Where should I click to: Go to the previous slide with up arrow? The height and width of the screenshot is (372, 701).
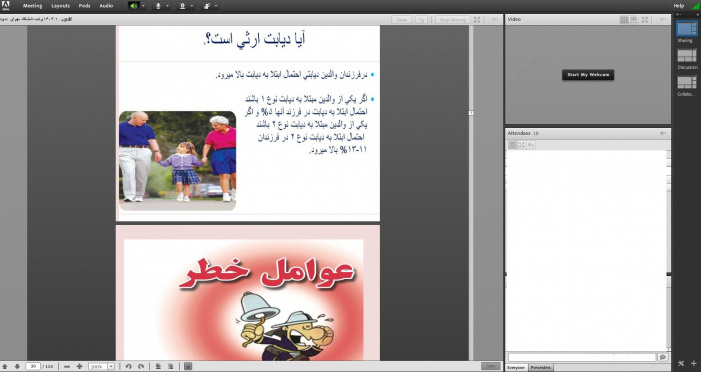point(5,367)
